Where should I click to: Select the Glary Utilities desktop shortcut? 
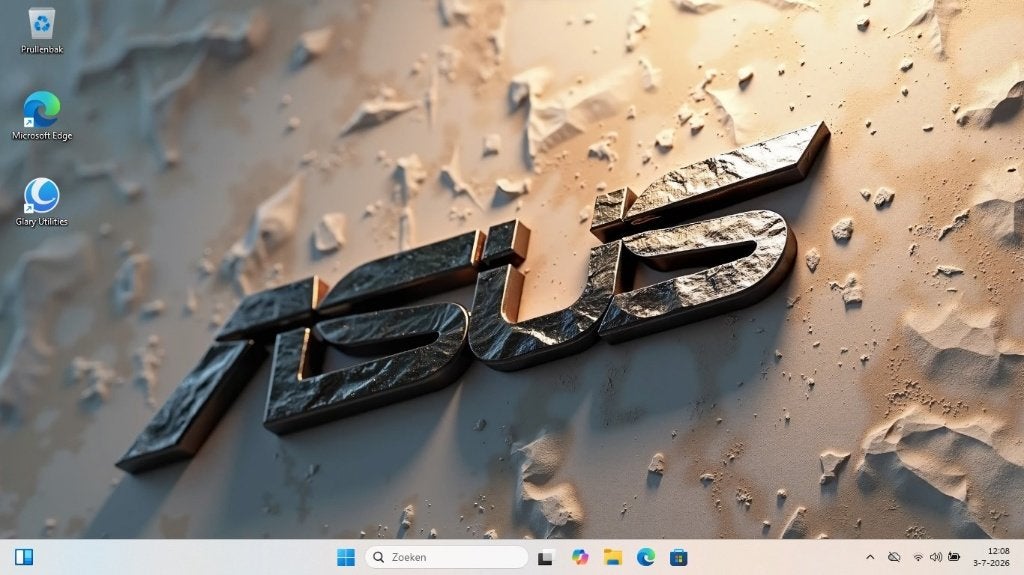[42, 202]
